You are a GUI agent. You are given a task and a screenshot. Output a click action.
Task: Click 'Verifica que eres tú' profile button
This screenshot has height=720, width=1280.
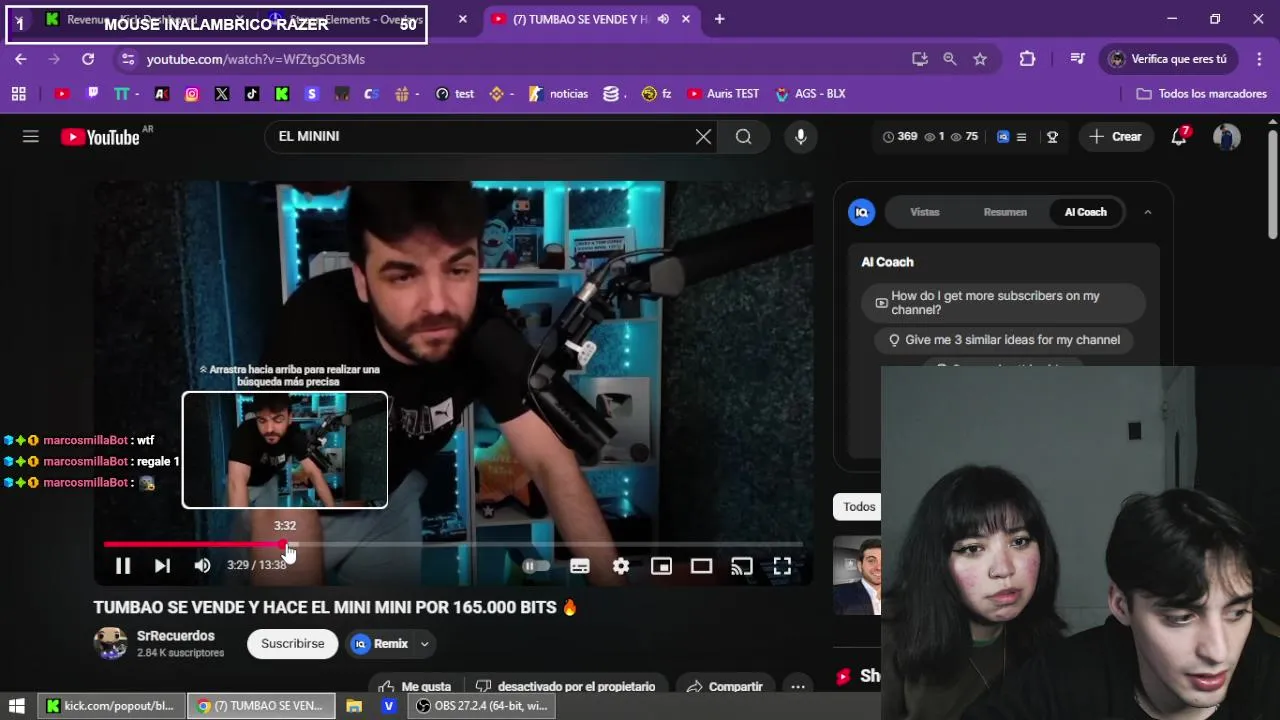coord(1170,59)
